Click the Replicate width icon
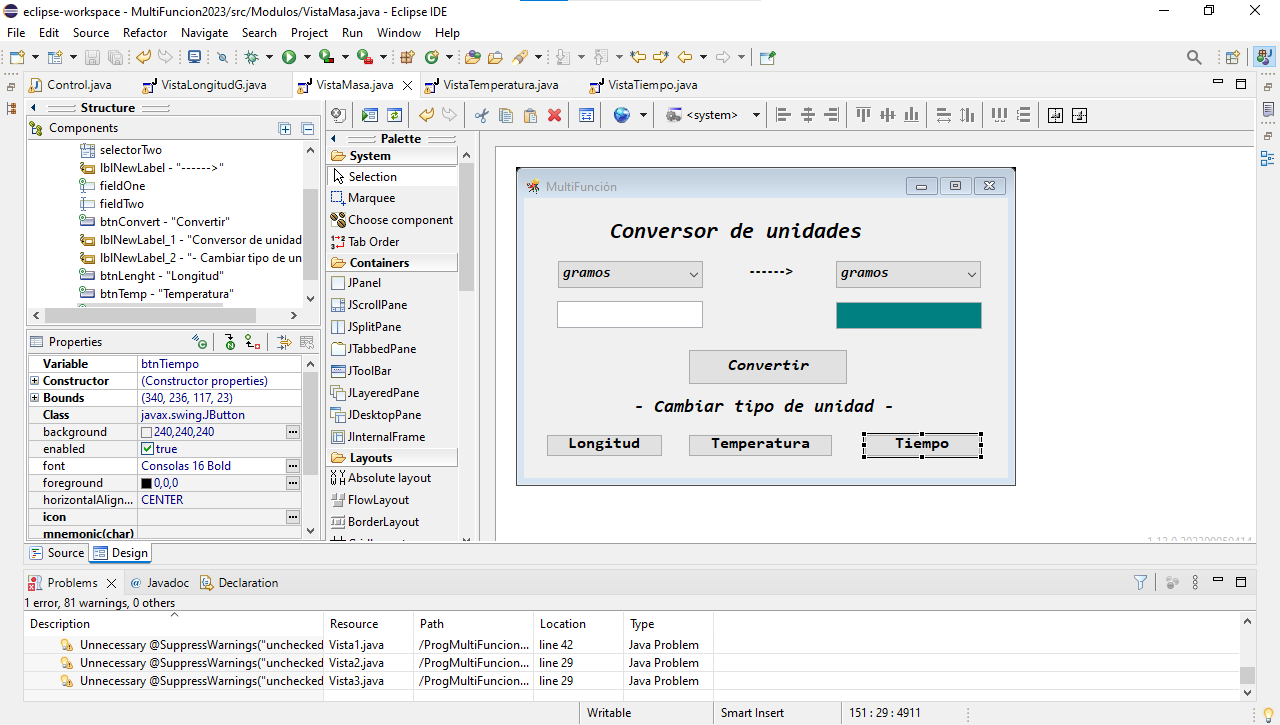 (x=943, y=115)
